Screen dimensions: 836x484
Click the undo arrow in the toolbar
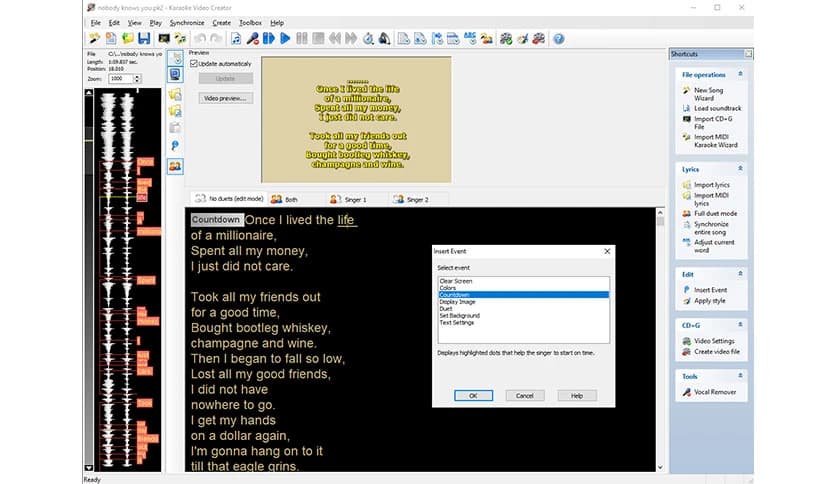200,38
